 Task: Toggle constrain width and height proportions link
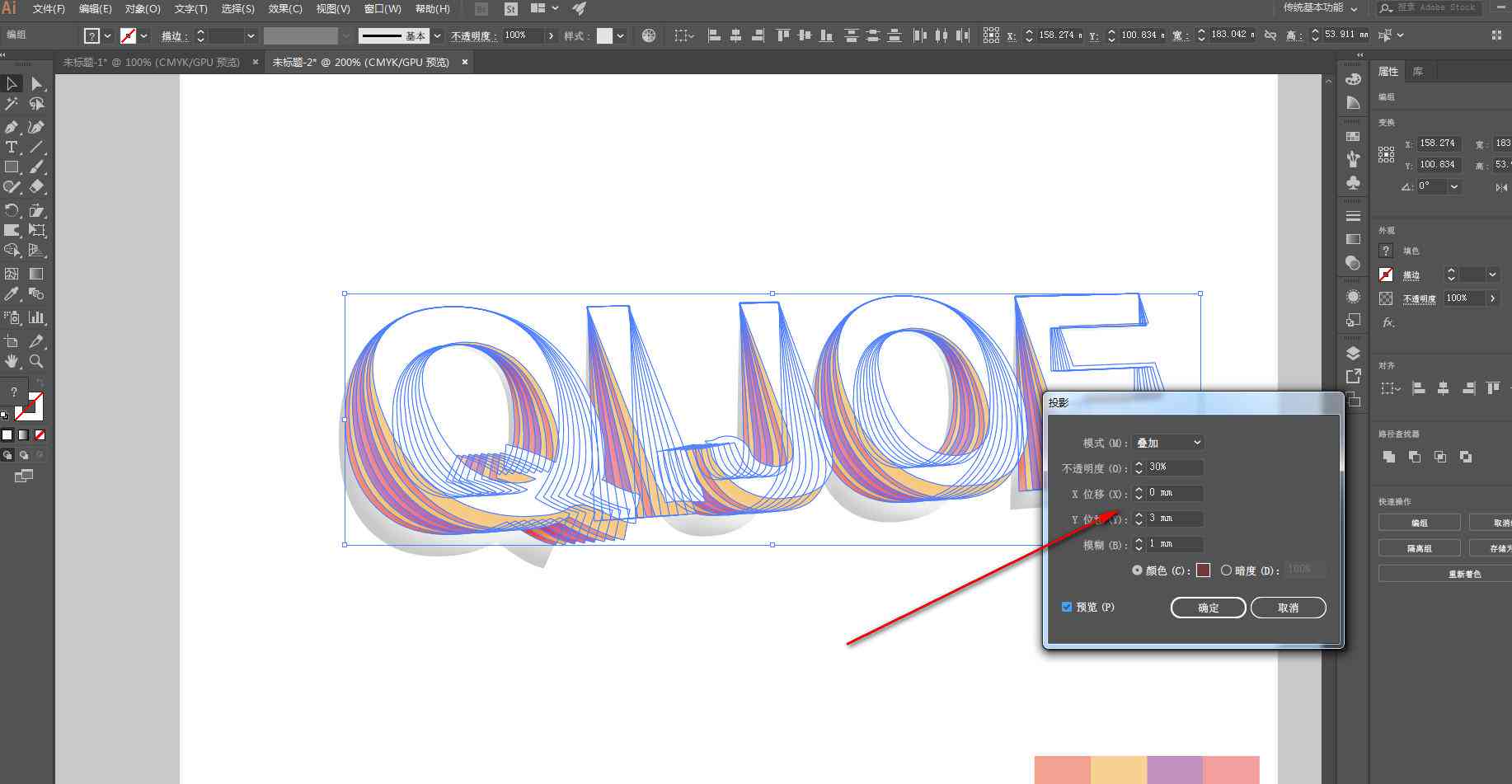[x=1270, y=35]
